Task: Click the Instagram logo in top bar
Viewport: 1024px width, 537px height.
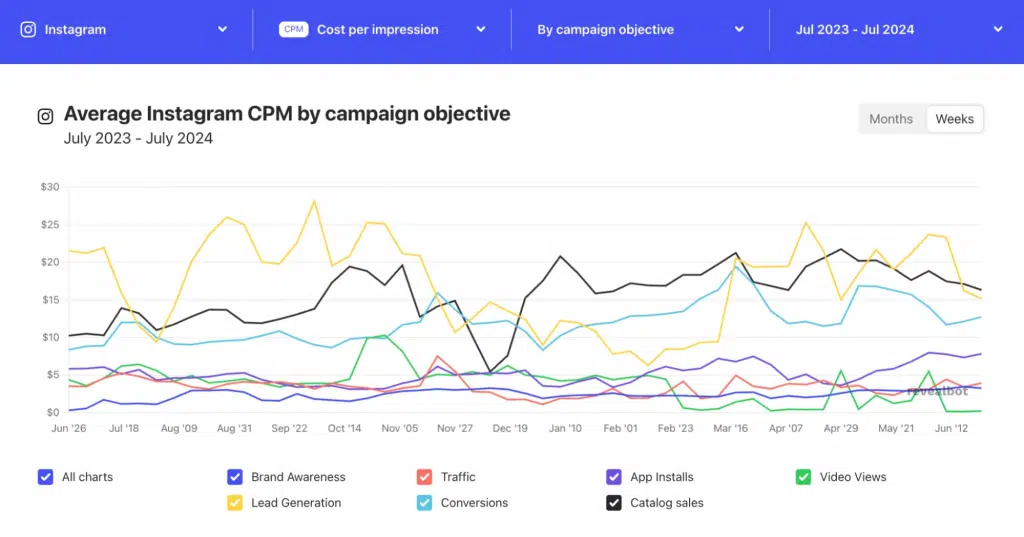Action: click(x=28, y=30)
